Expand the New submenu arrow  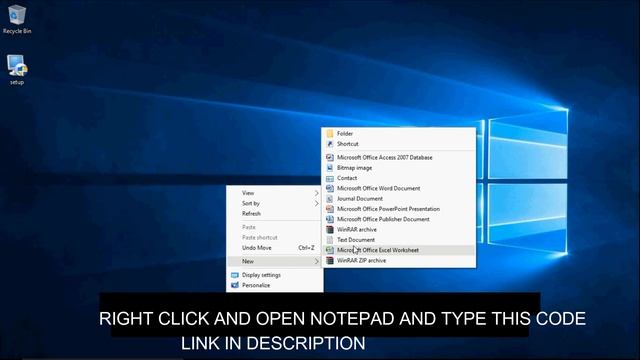click(316, 261)
